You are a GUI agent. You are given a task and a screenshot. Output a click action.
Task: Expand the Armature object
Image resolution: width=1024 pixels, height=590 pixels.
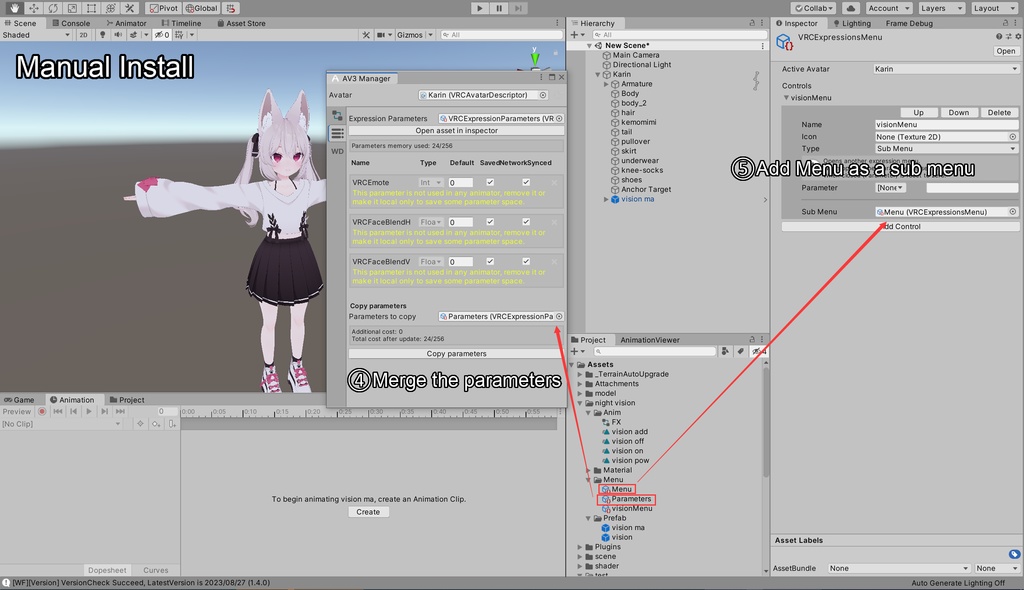click(606, 84)
